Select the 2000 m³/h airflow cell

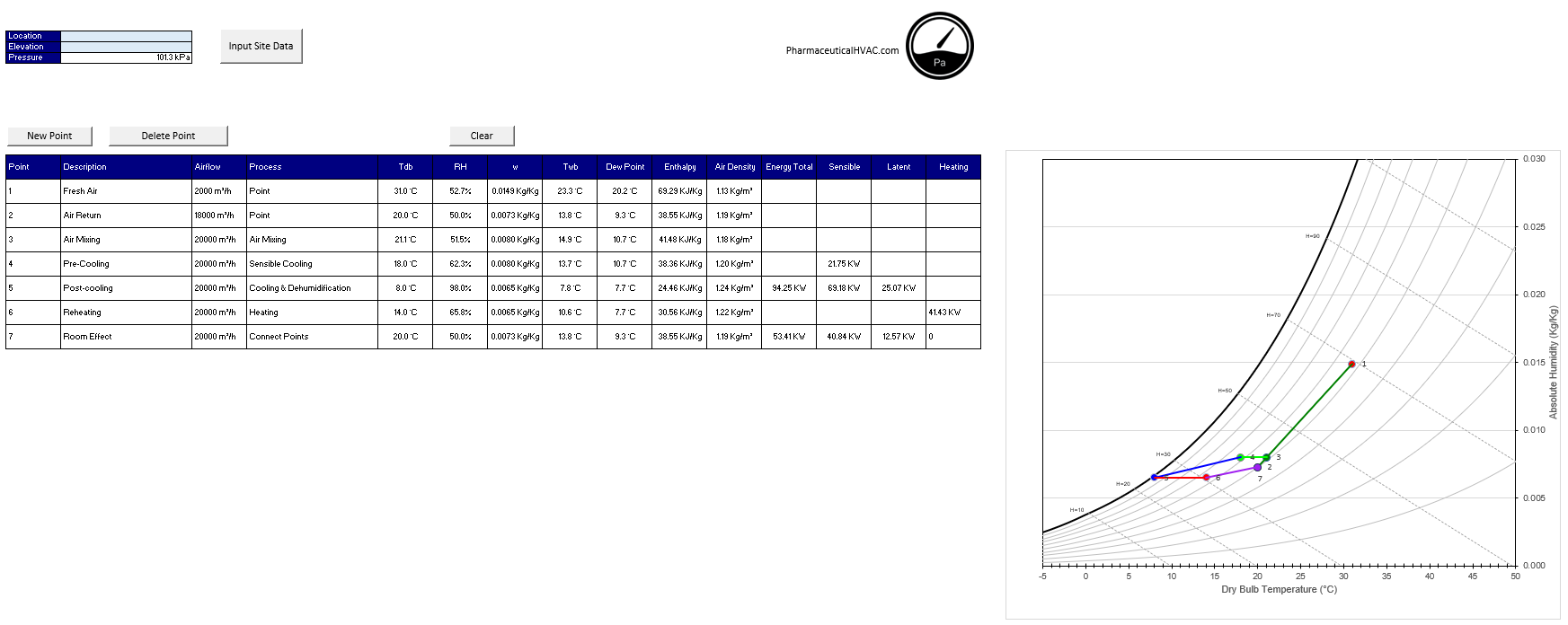point(218,191)
